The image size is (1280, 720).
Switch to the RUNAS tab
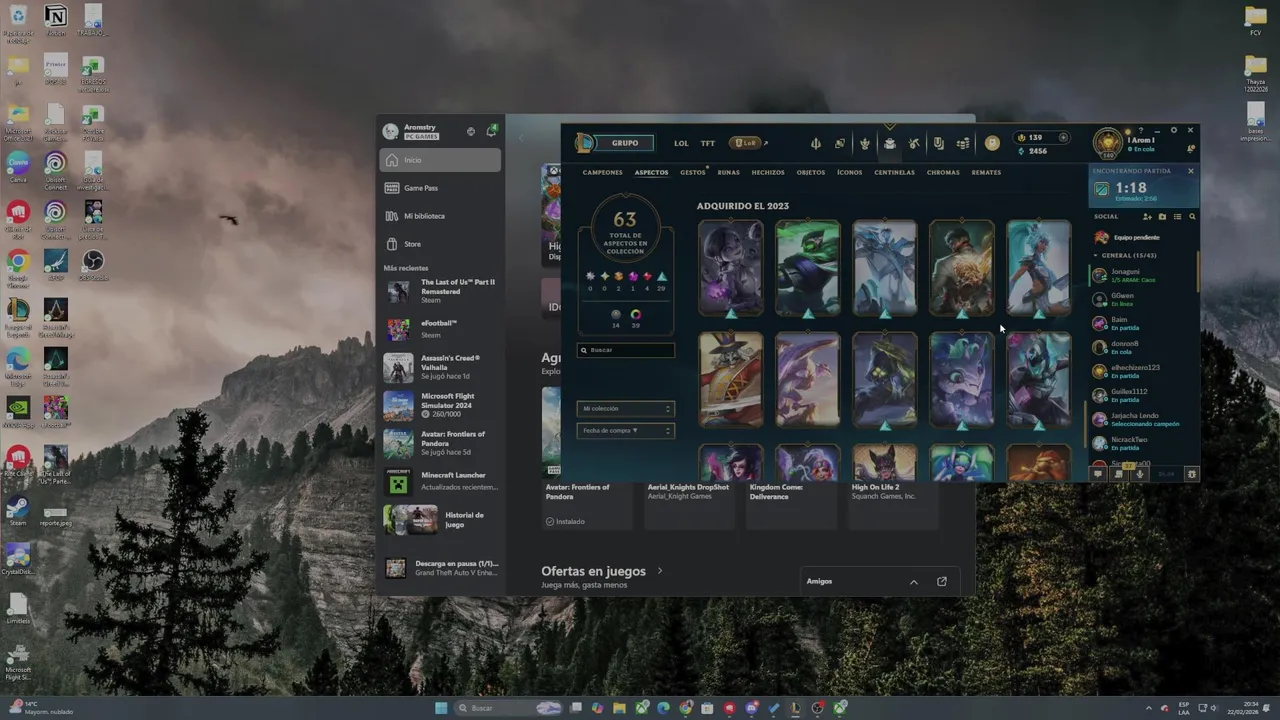click(x=729, y=172)
